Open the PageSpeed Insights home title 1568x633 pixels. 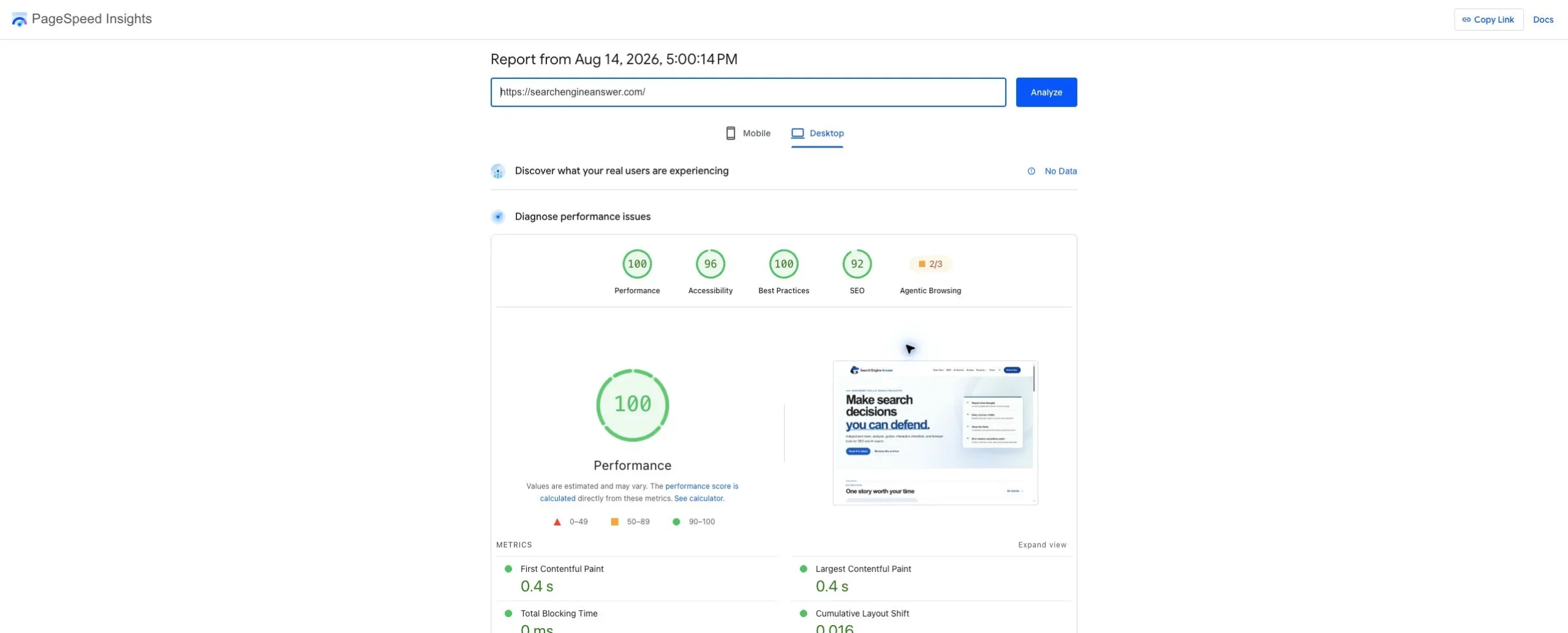92,19
